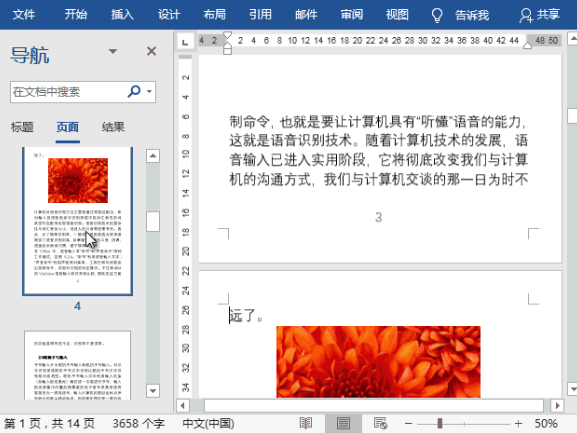Click the thumbnail pane scroll down arrow
This screenshot has width=577, height=433.
coord(153,390)
